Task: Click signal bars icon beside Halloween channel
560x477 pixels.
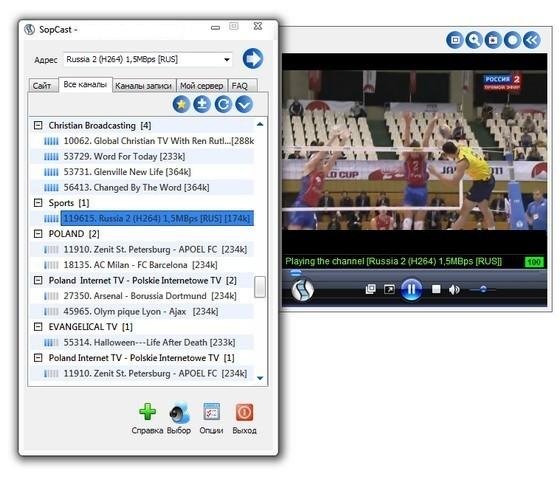Action: point(51,343)
